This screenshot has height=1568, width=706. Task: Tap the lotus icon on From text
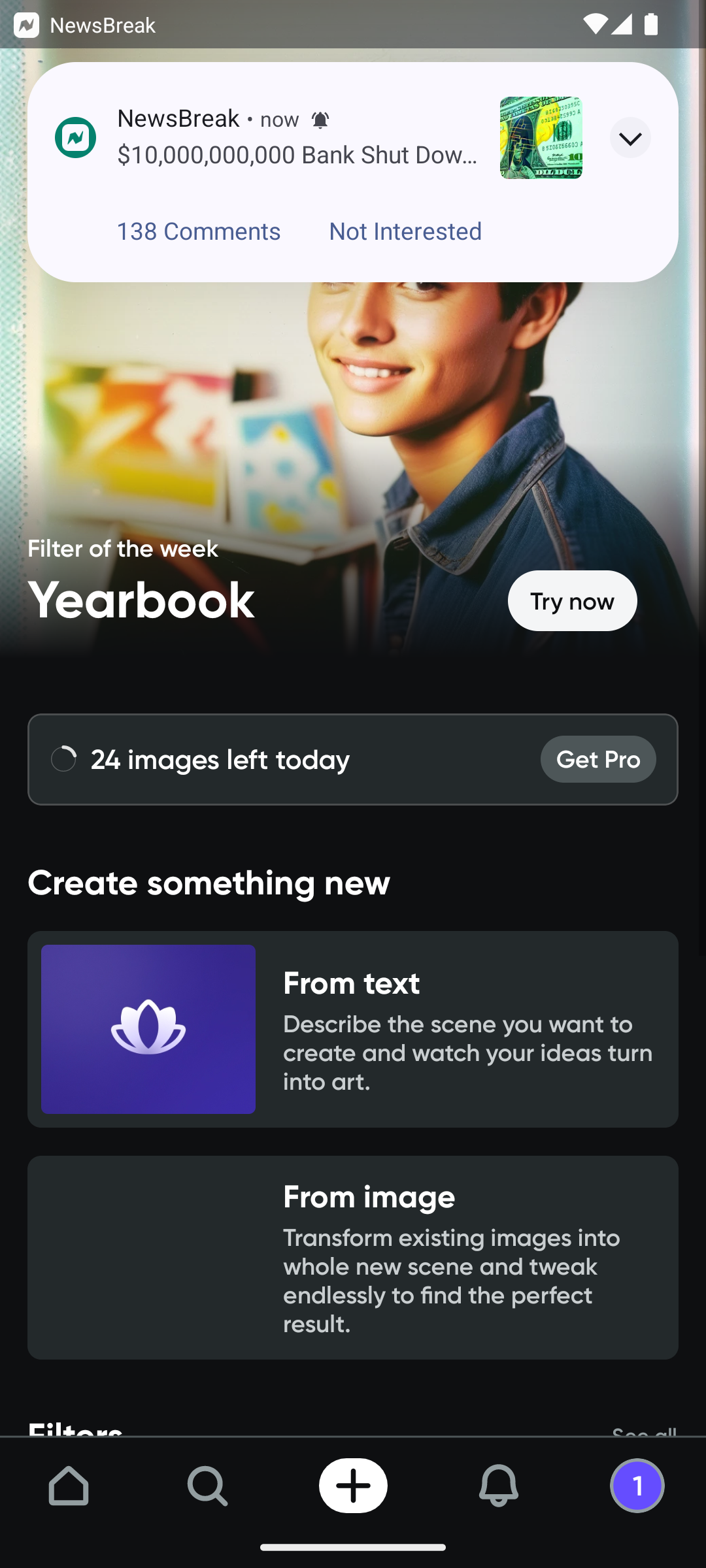tap(148, 1028)
